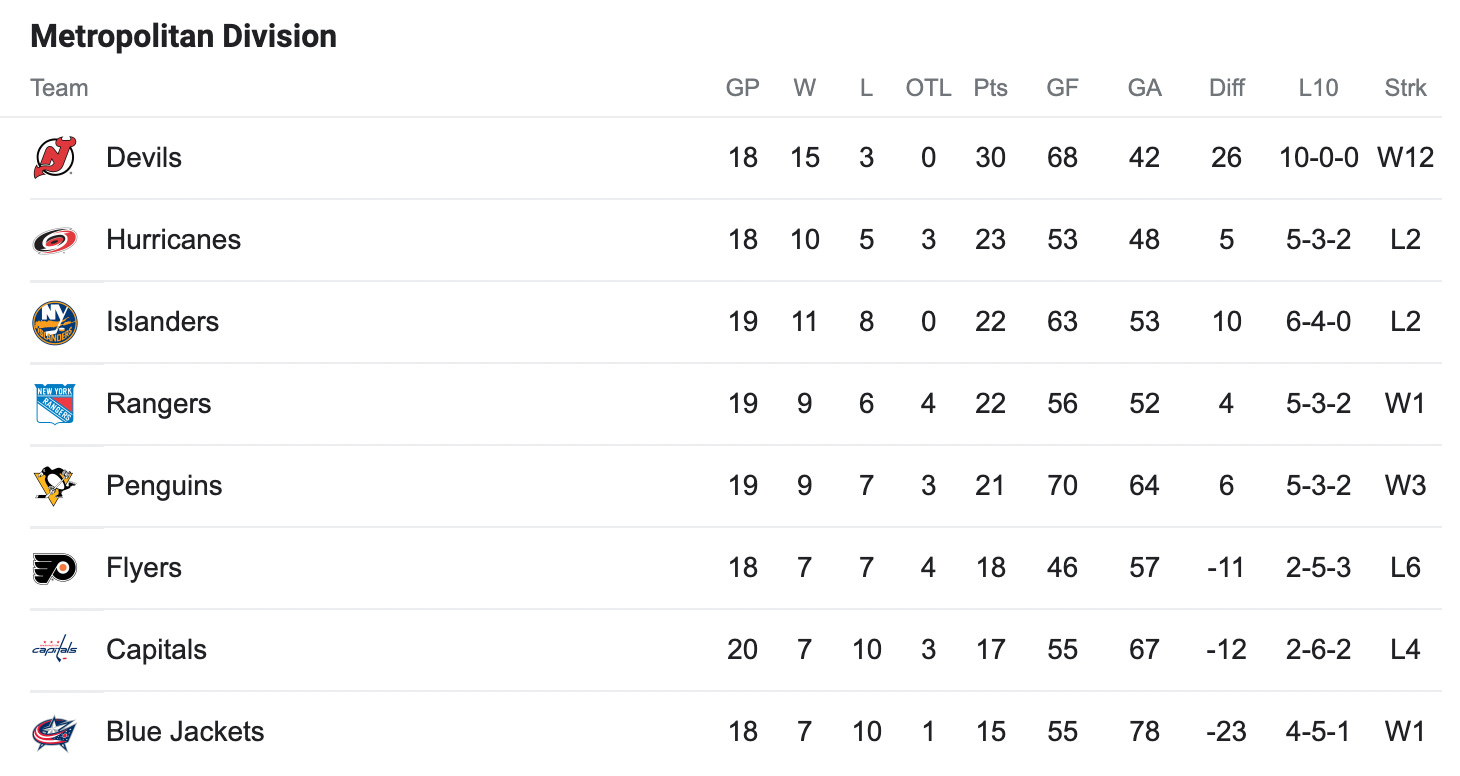Click the Penguins team logo
This screenshot has width=1460, height=776.
click(x=54, y=486)
